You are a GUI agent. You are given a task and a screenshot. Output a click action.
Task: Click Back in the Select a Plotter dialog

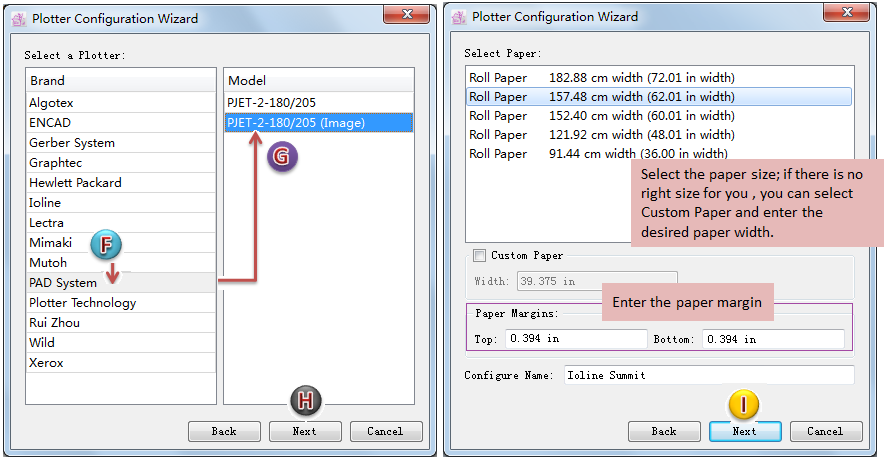click(x=224, y=431)
